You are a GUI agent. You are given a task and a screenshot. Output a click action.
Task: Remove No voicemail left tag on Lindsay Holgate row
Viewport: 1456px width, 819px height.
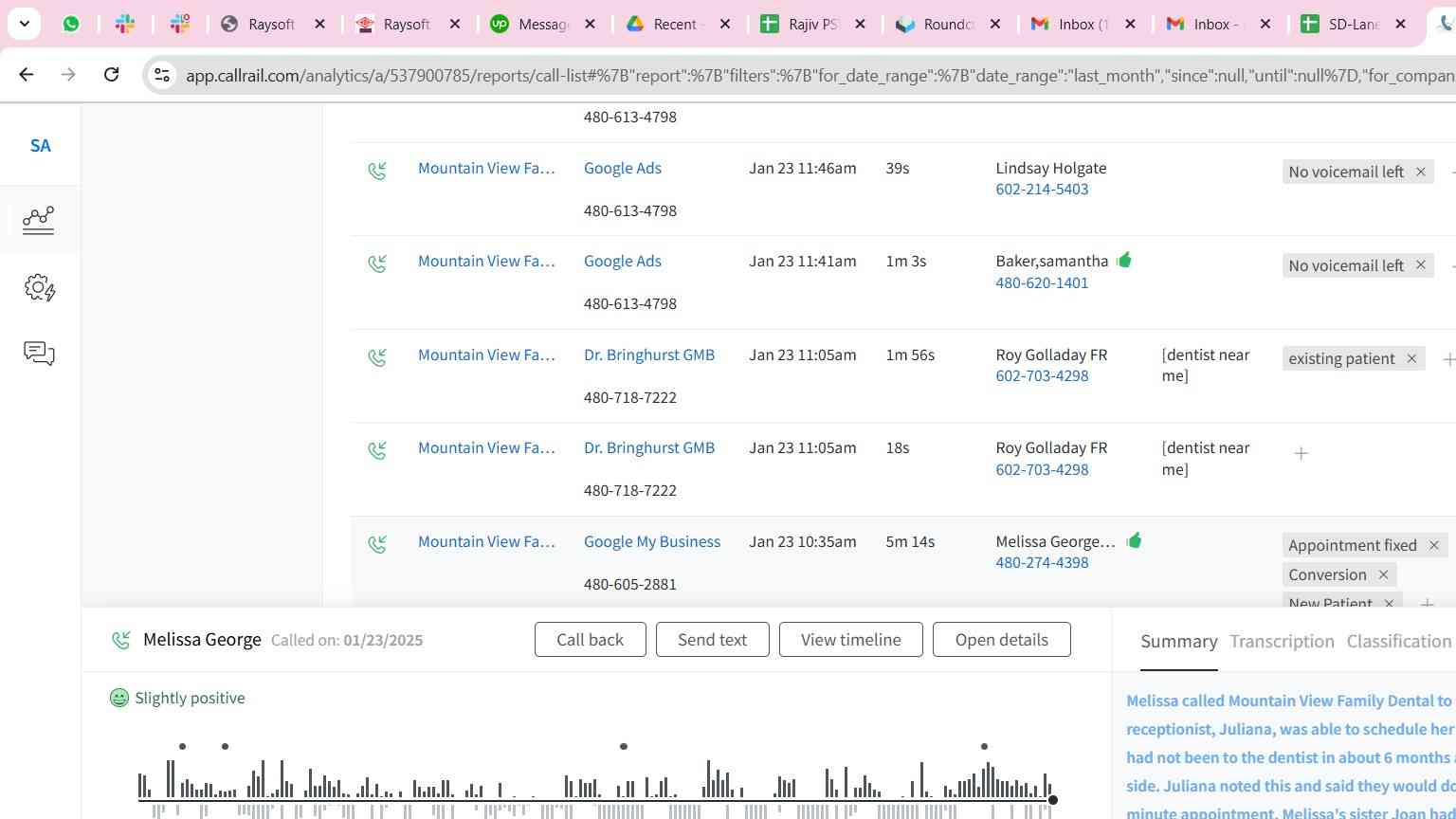1420,172
